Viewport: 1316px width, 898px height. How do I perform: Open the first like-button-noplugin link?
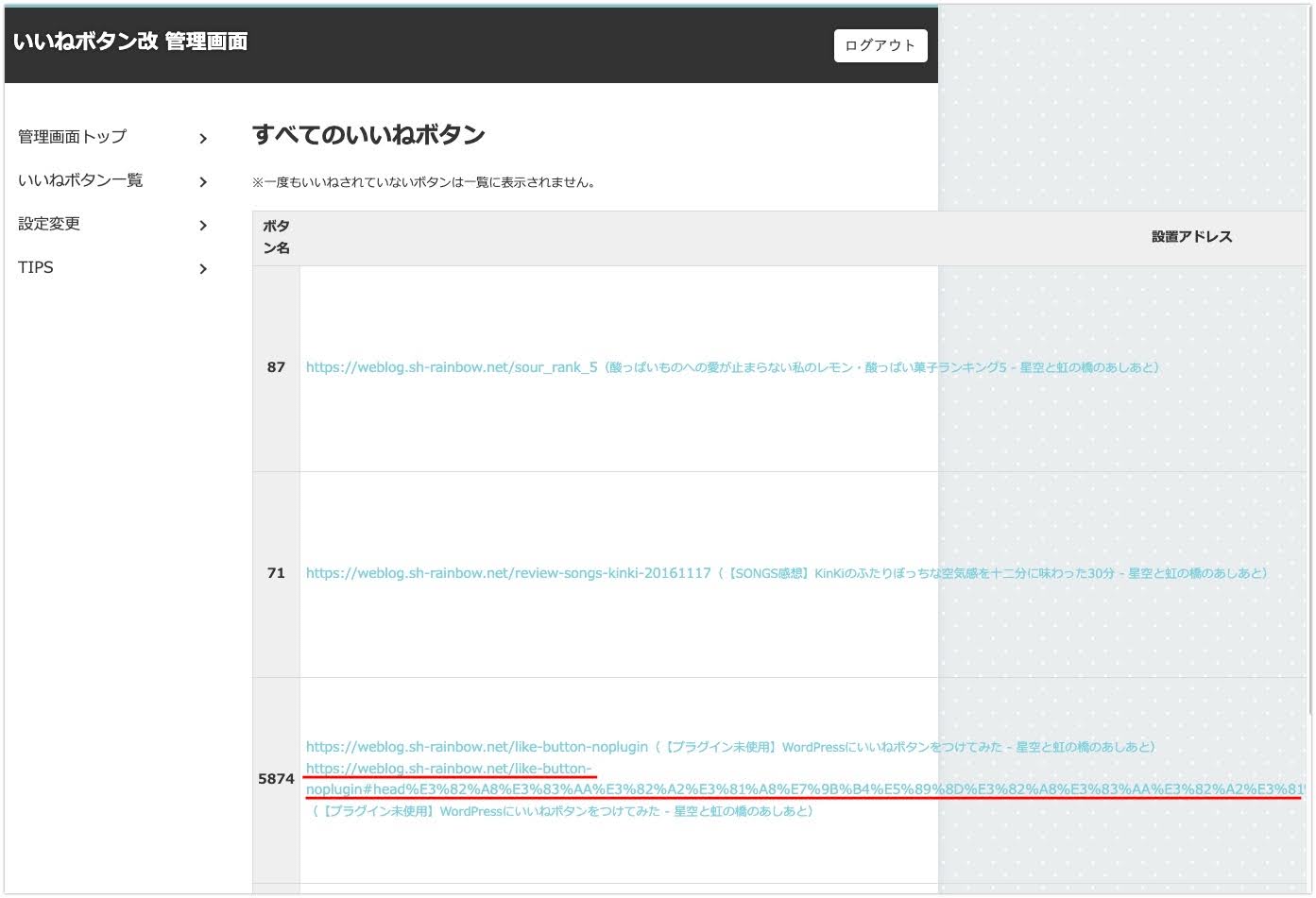pyautogui.click(x=477, y=747)
